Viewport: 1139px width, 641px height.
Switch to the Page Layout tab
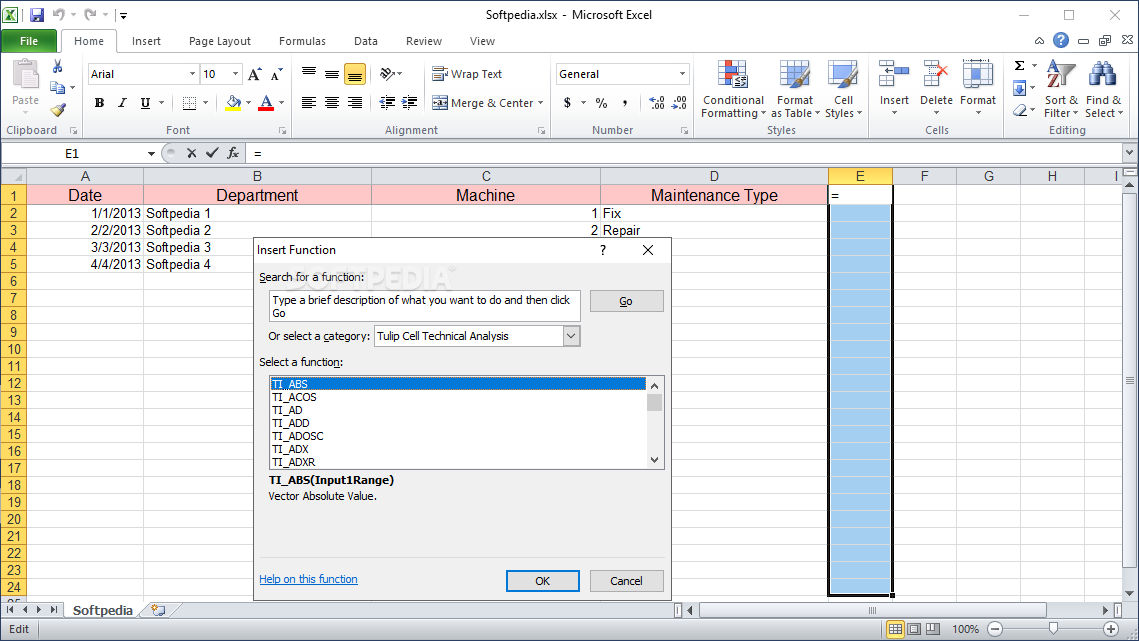tap(219, 41)
